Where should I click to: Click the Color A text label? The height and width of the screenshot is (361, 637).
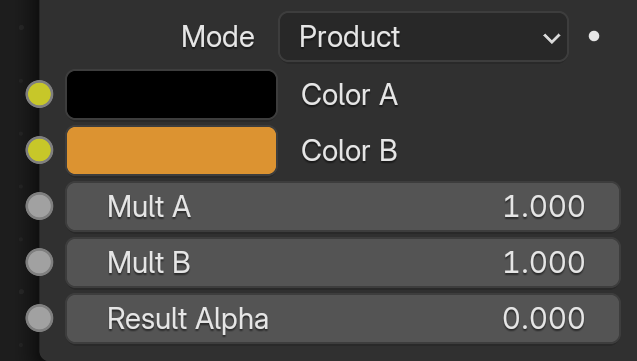[x=349, y=95]
